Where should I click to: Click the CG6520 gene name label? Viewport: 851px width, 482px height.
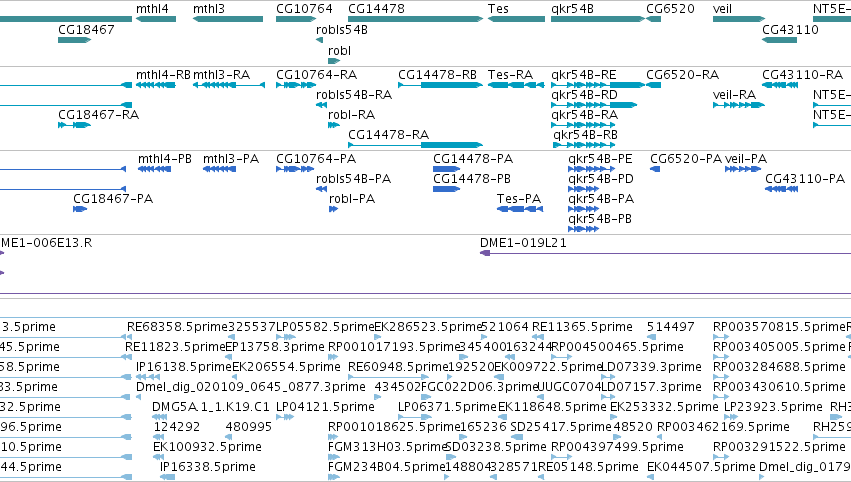(670, 9)
